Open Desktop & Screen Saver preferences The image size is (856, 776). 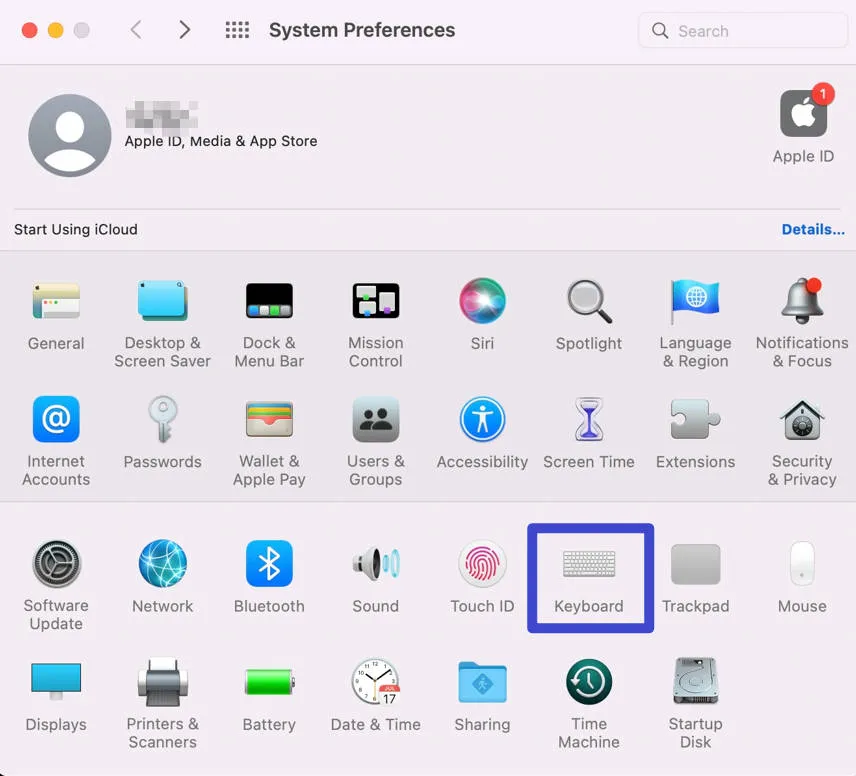tap(162, 323)
